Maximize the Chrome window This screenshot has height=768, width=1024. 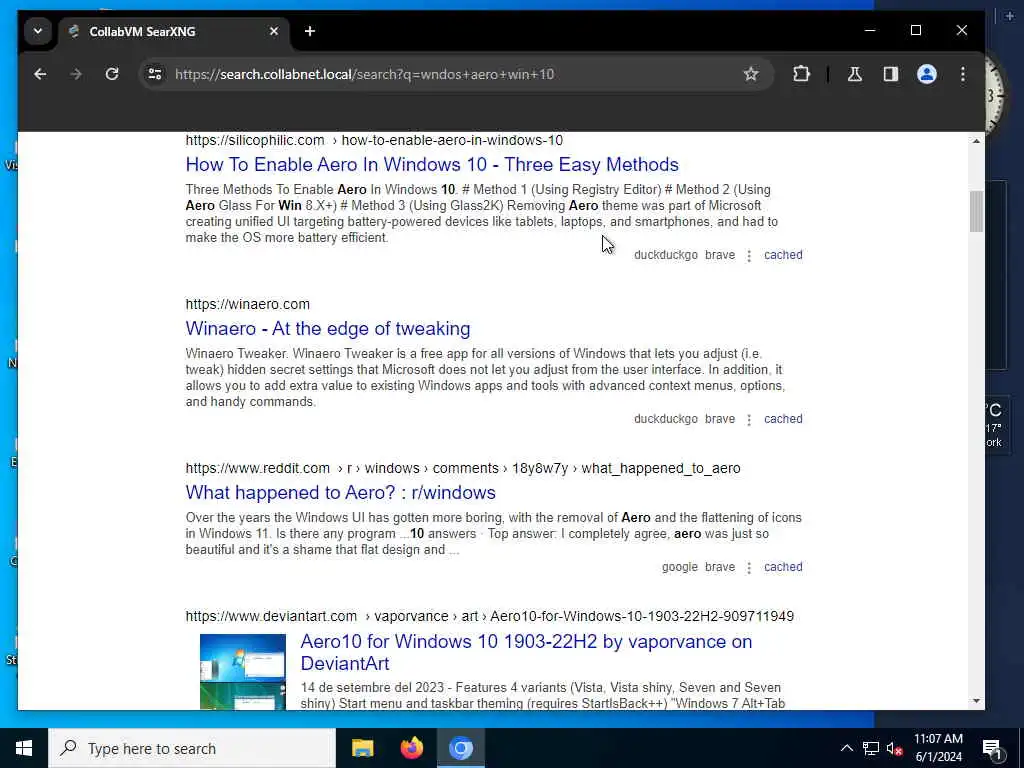pos(916,31)
